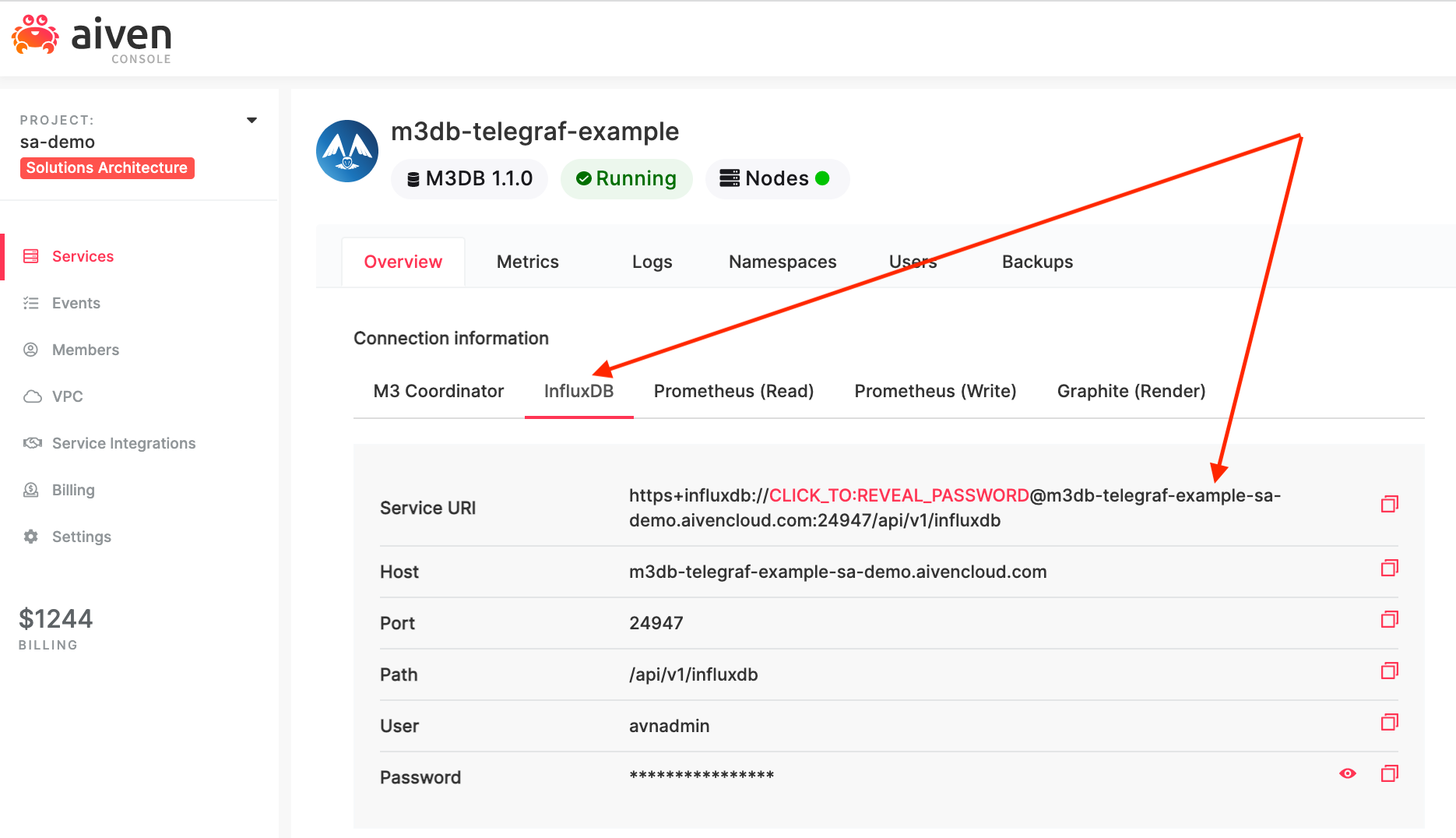Click the M3DB service logo

347,151
